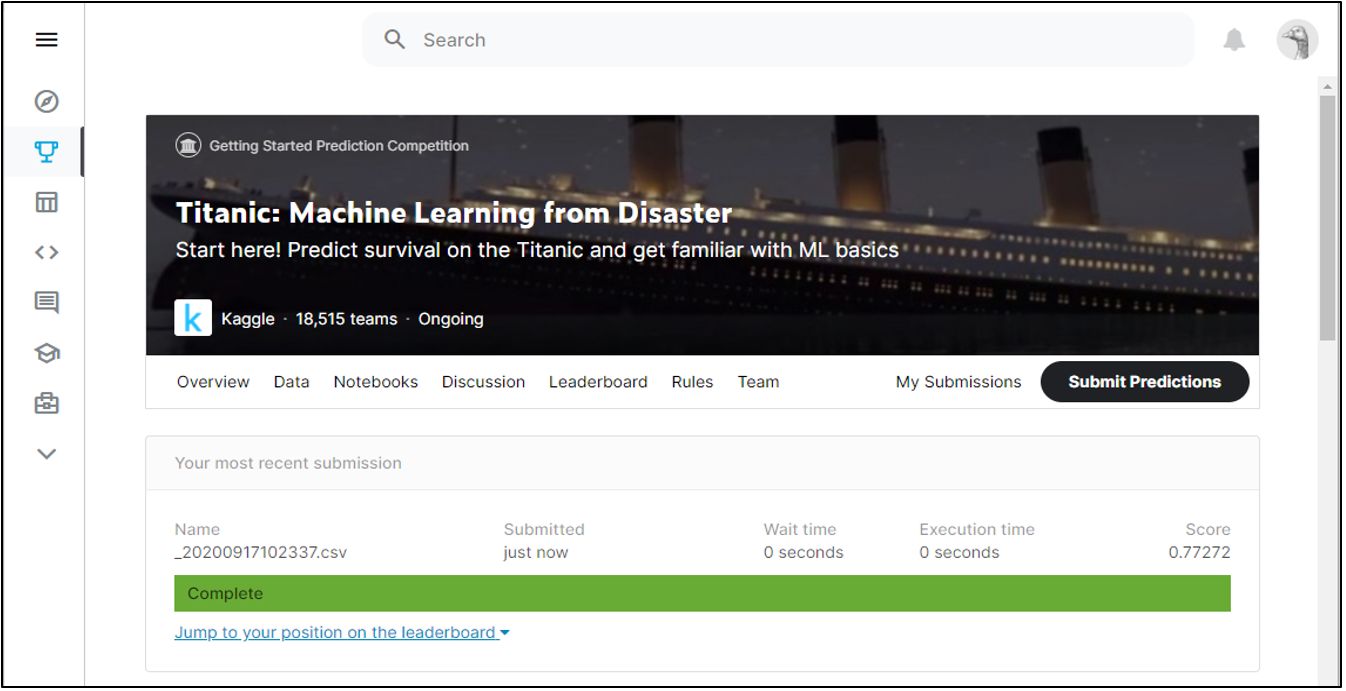Switch to the Overview tab

coord(213,382)
